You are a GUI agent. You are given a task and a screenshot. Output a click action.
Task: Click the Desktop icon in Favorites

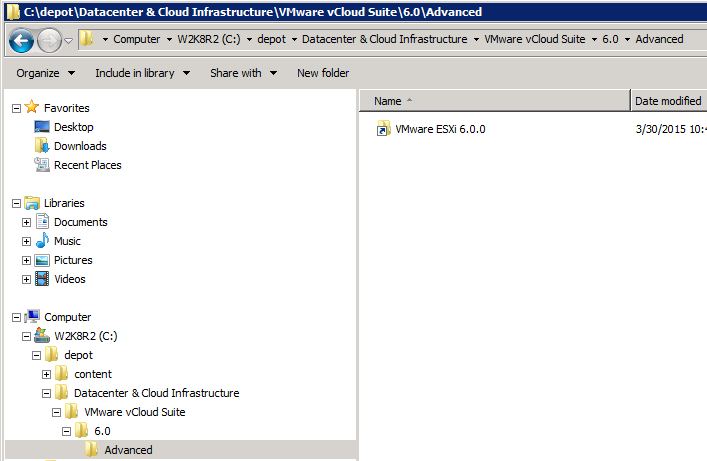click(42, 127)
